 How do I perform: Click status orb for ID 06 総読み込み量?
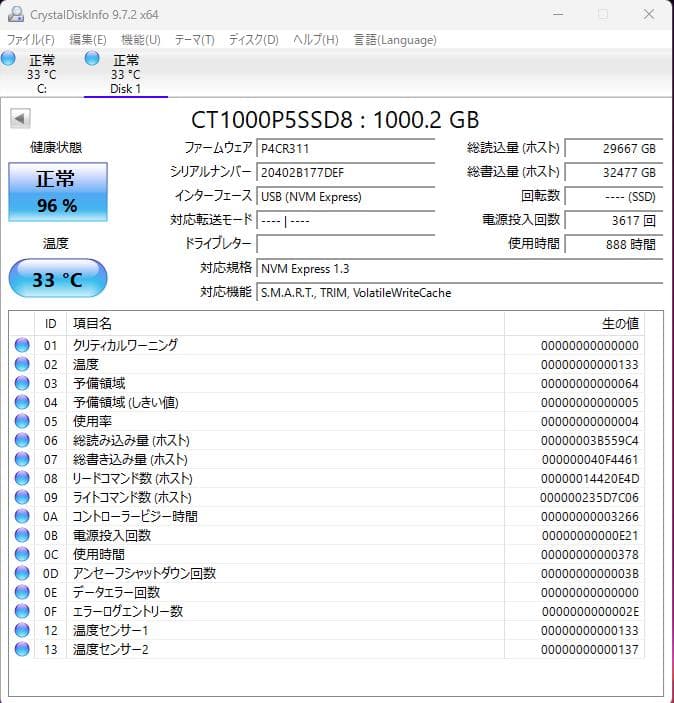(x=22, y=440)
